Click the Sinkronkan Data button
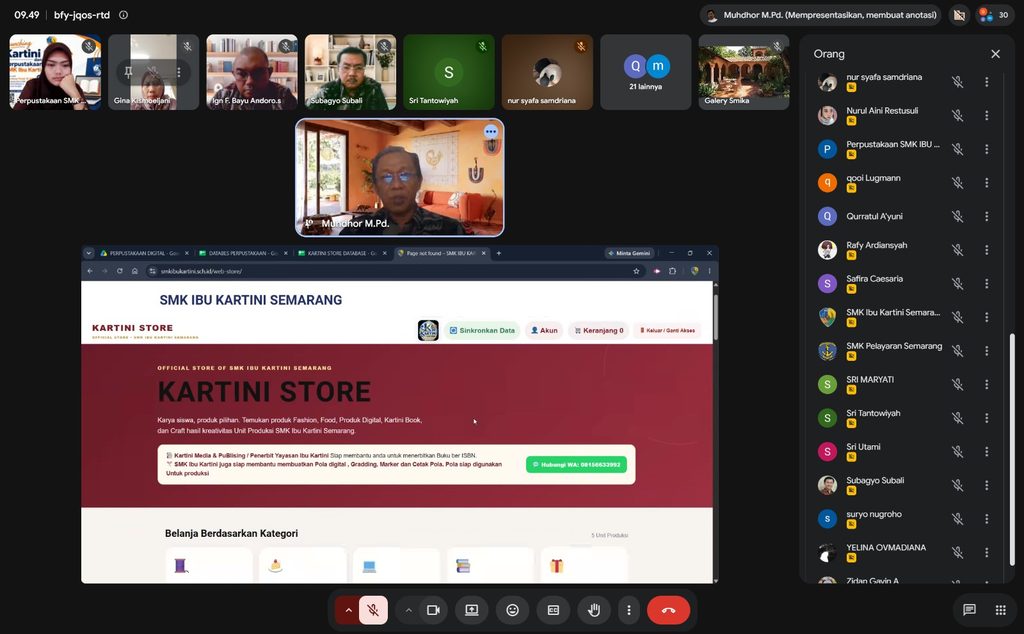This screenshot has width=1024, height=634. click(482, 330)
